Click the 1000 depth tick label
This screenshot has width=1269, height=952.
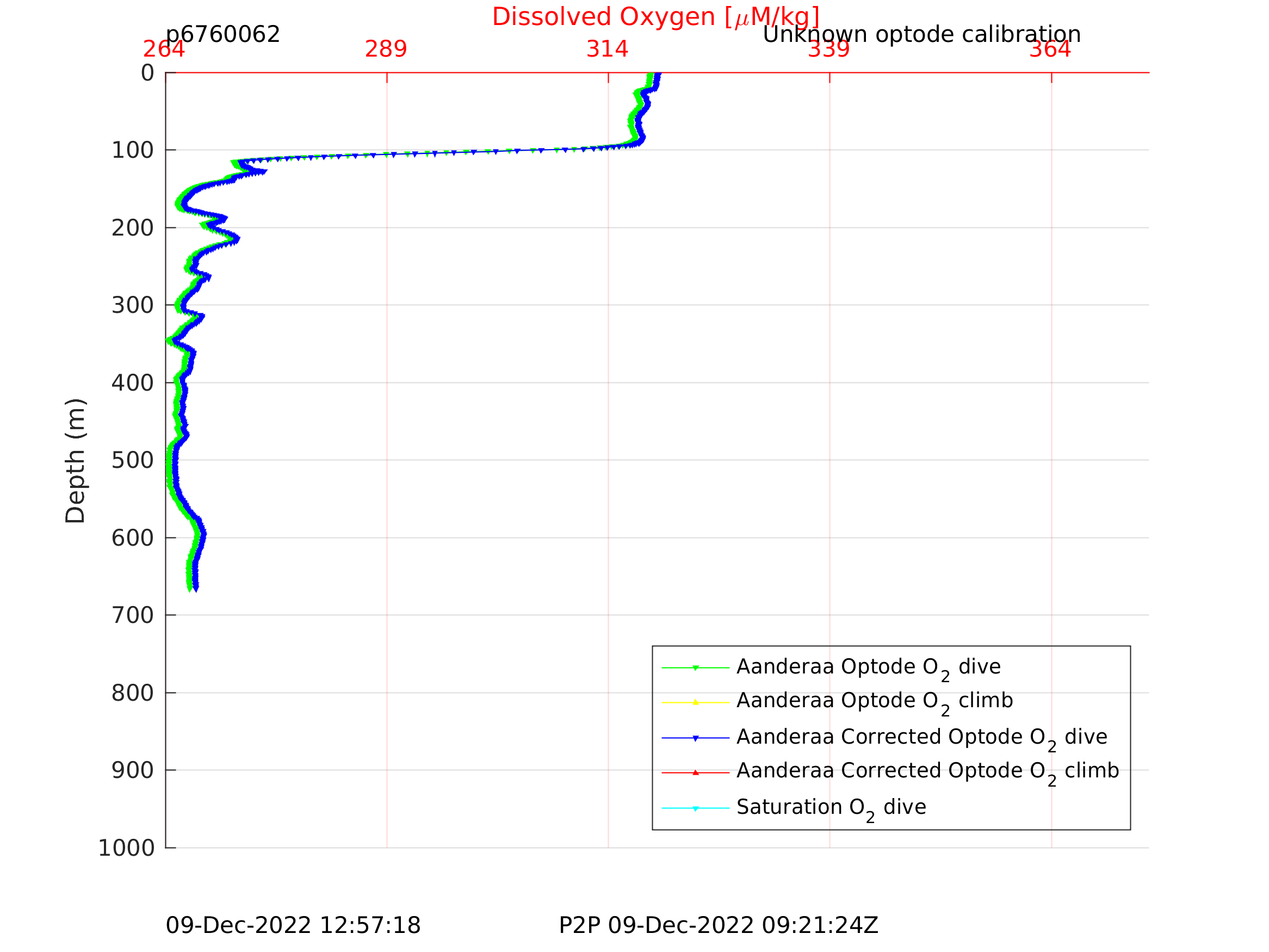point(126,848)
